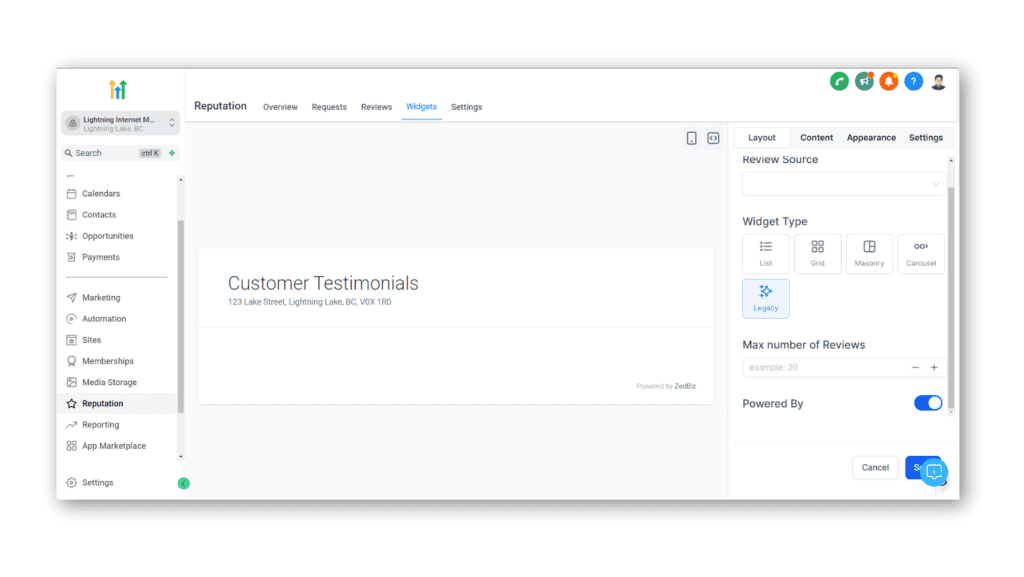Choose the Masonry widget type

(869, 253)
